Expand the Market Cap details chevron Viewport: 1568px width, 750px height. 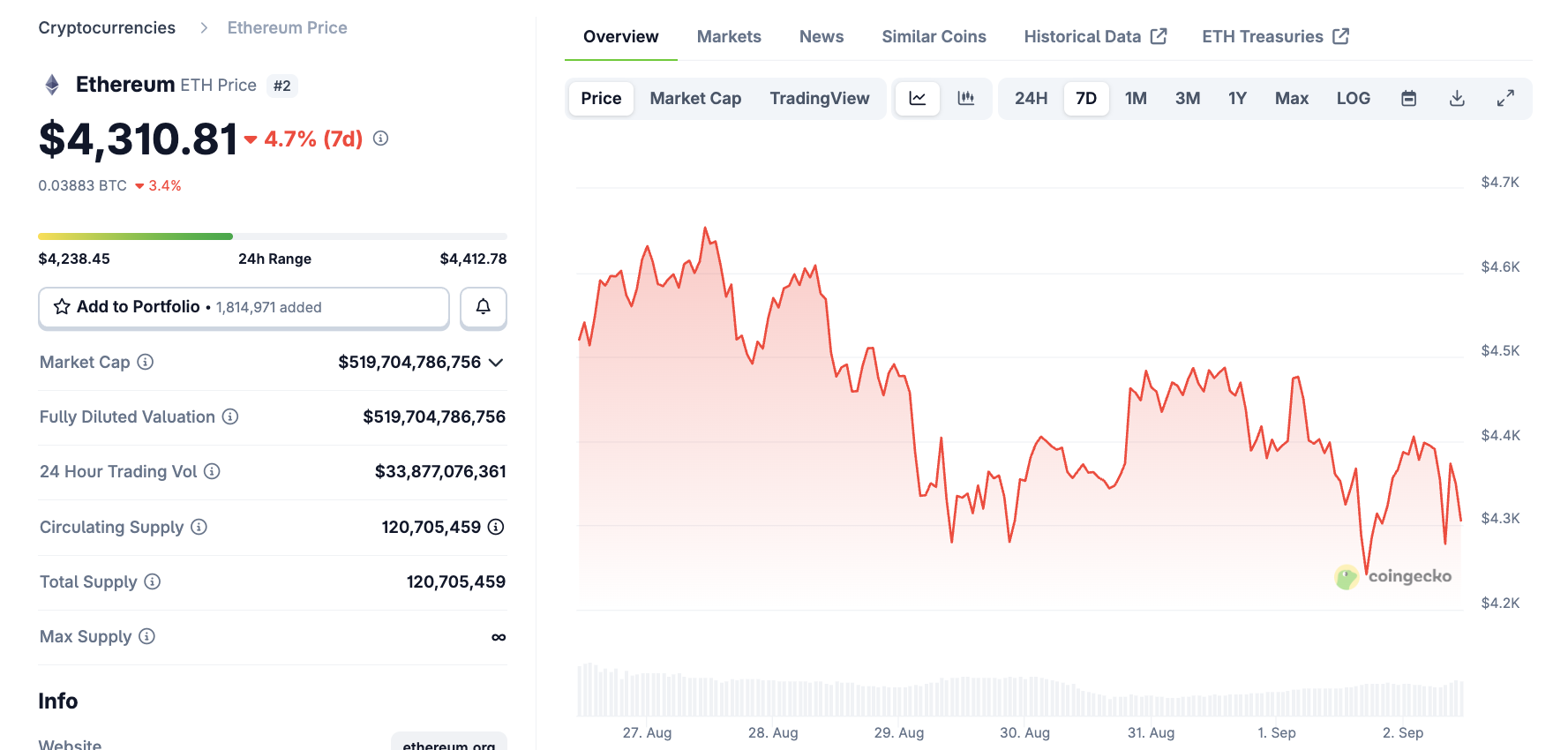tap(497, 362)
